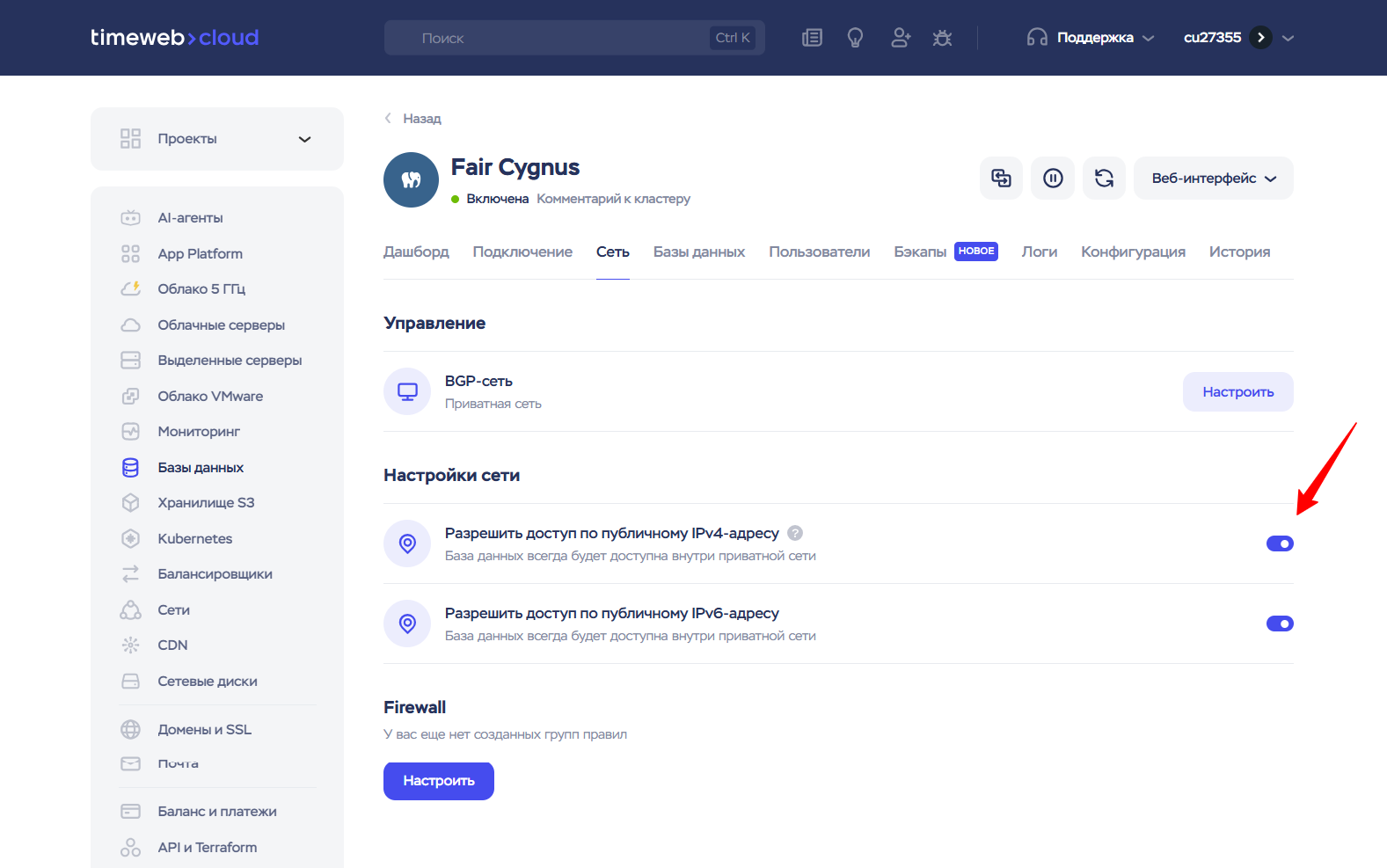Click the Включена status label
Screen dimensions: 1387x868
click(x=497, y=199)
